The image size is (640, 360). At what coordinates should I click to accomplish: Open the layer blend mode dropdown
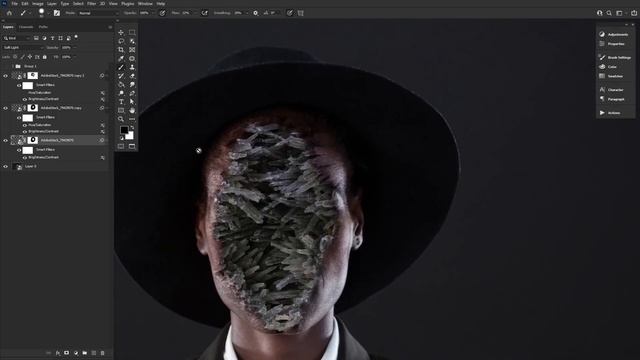tap(22, 47)
